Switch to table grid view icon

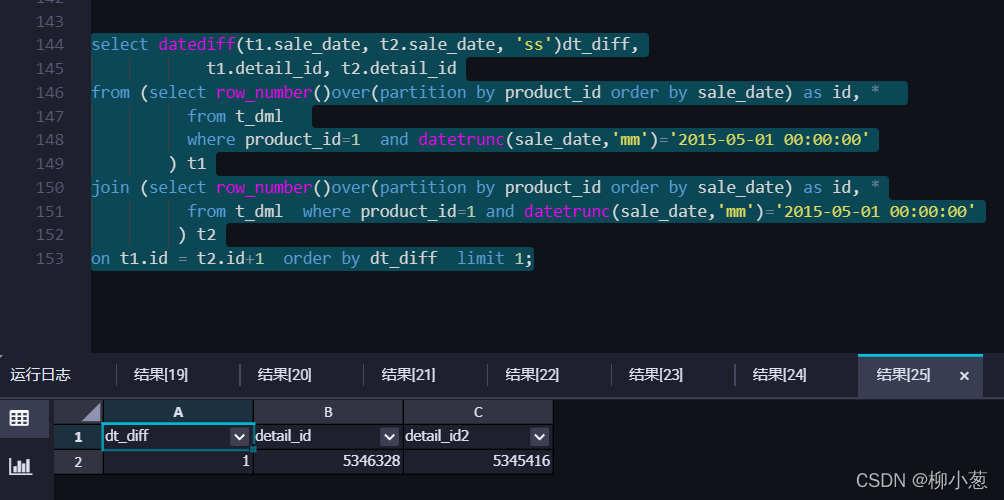point(19,419)
